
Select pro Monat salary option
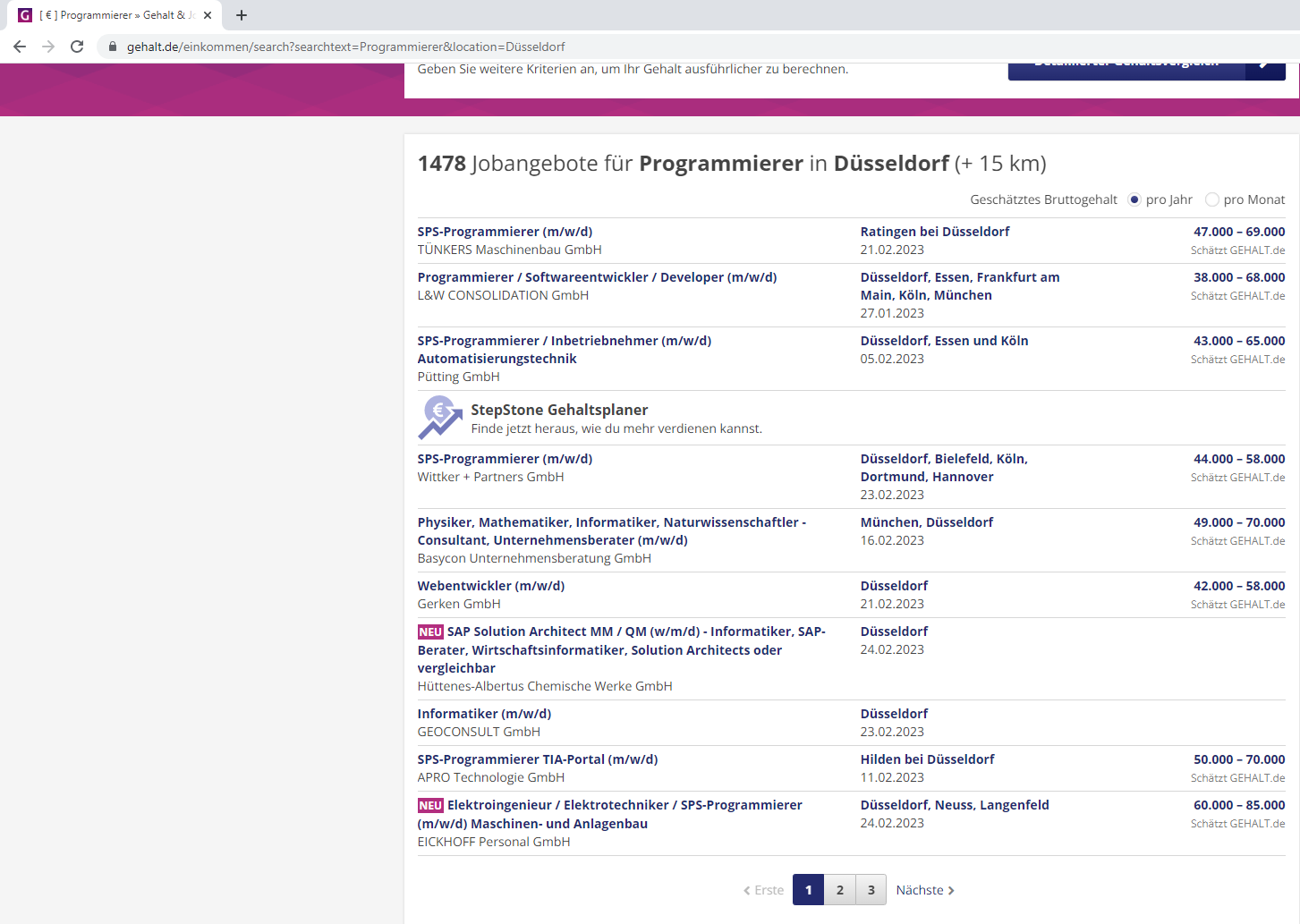[x=1212, y=199]
